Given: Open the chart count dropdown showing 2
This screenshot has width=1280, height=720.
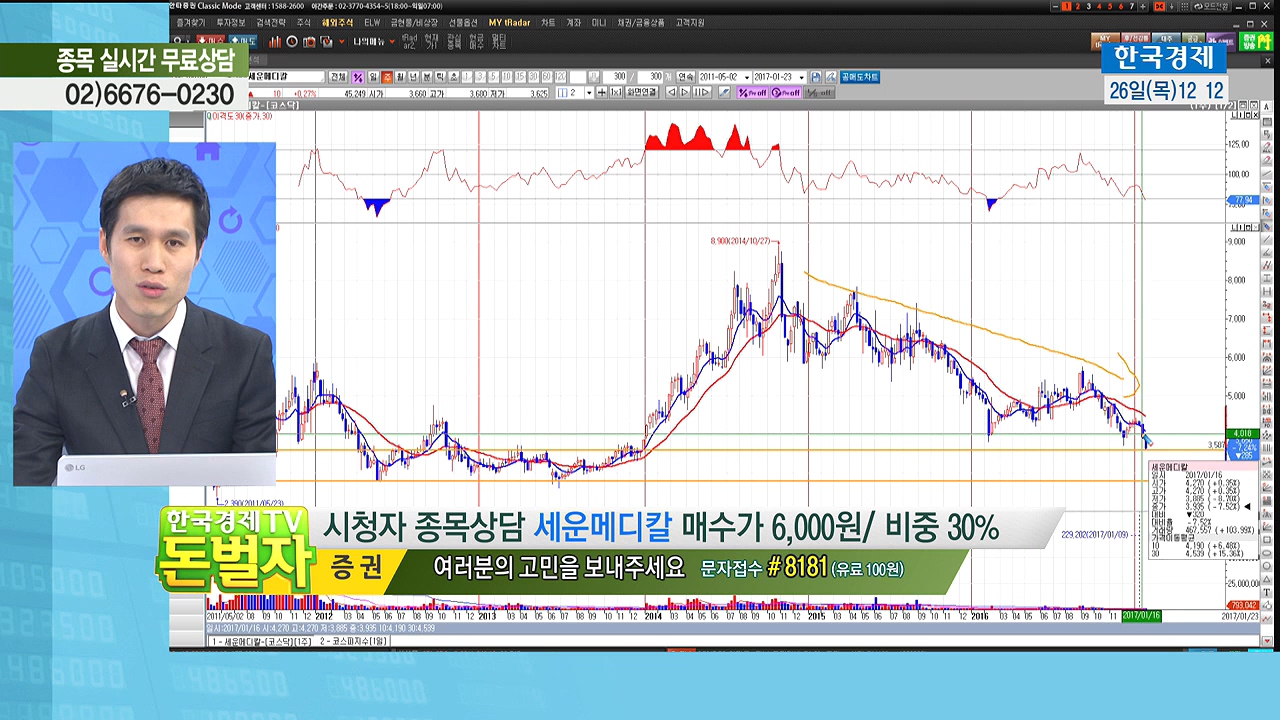Looking at the screenshot, I should click(x=588, y=93).
